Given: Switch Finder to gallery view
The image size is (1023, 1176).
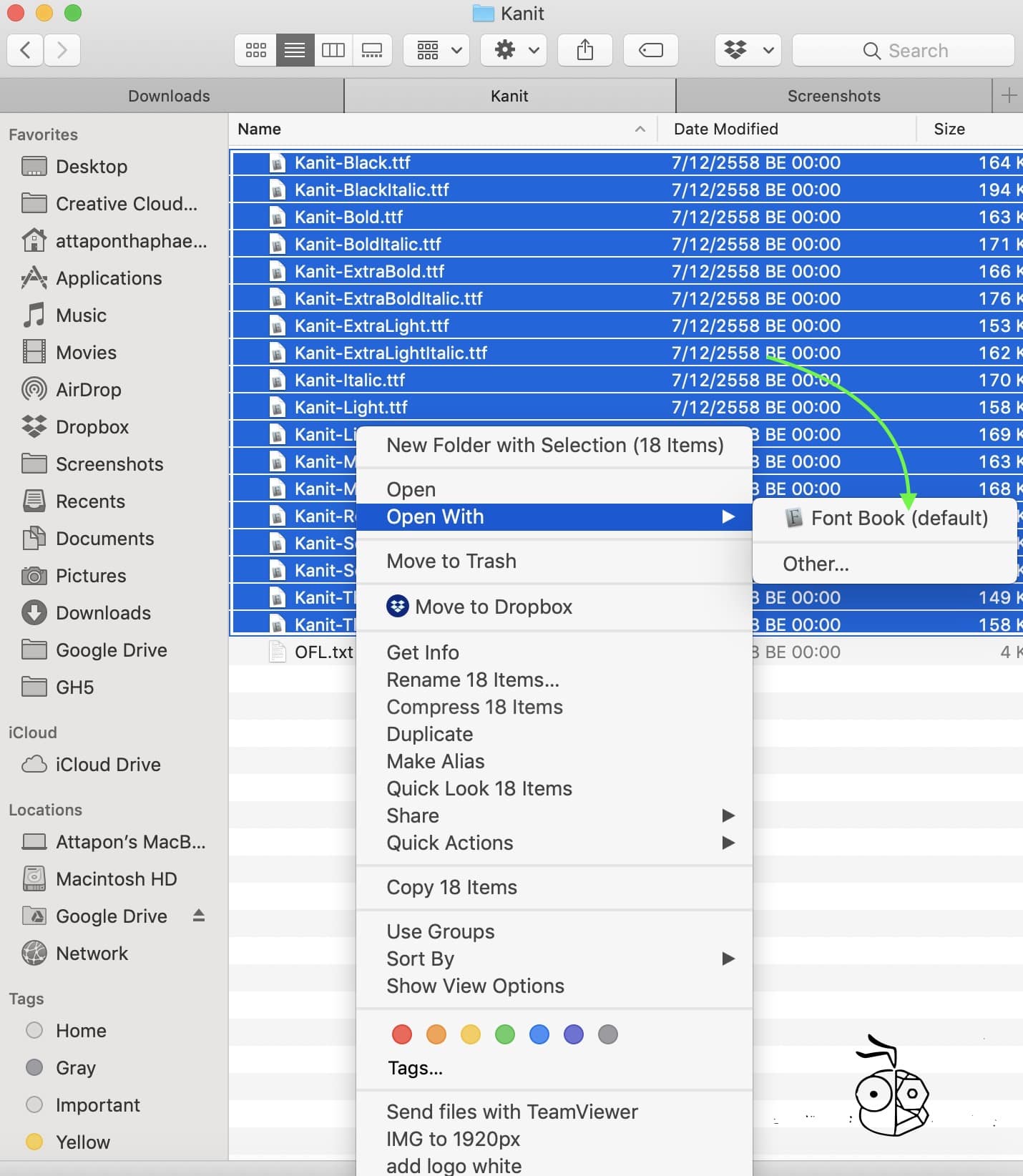Looking at the screenshot, I should (372, 50).
